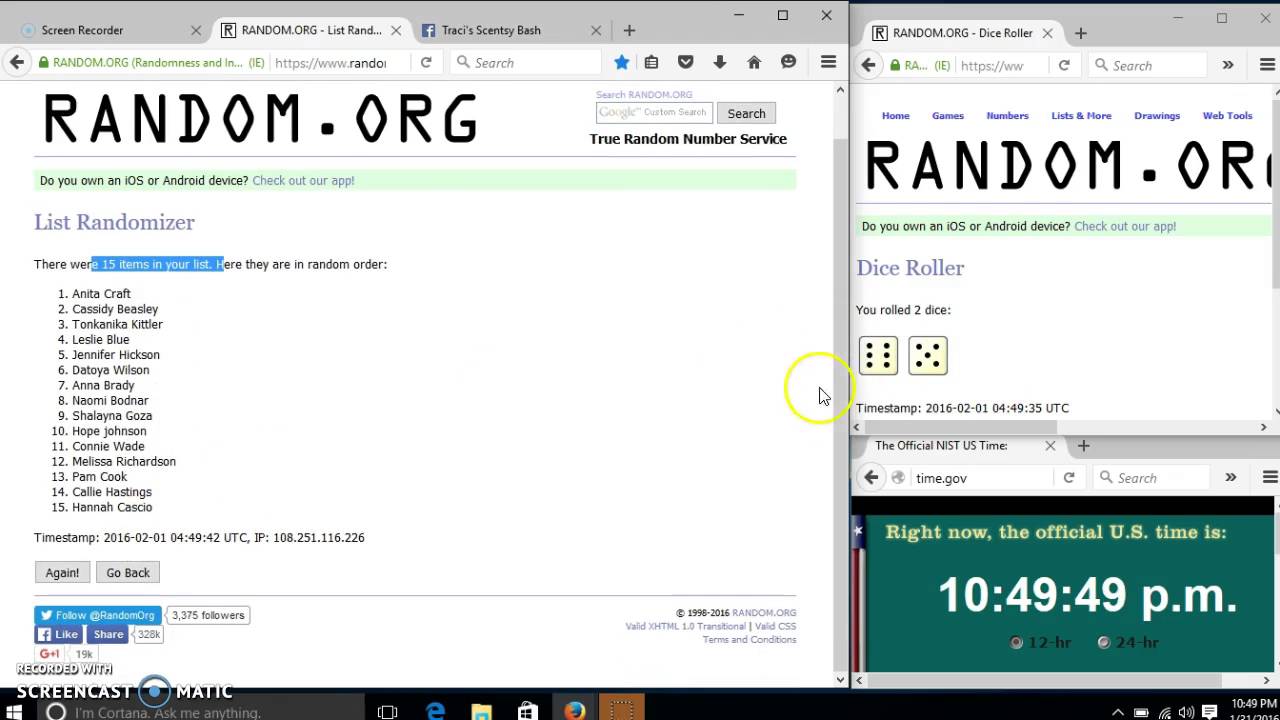
Task: Open Lists & More menu on Dice Roller page
Action: pyautogui.click(x=1081, y=116)
